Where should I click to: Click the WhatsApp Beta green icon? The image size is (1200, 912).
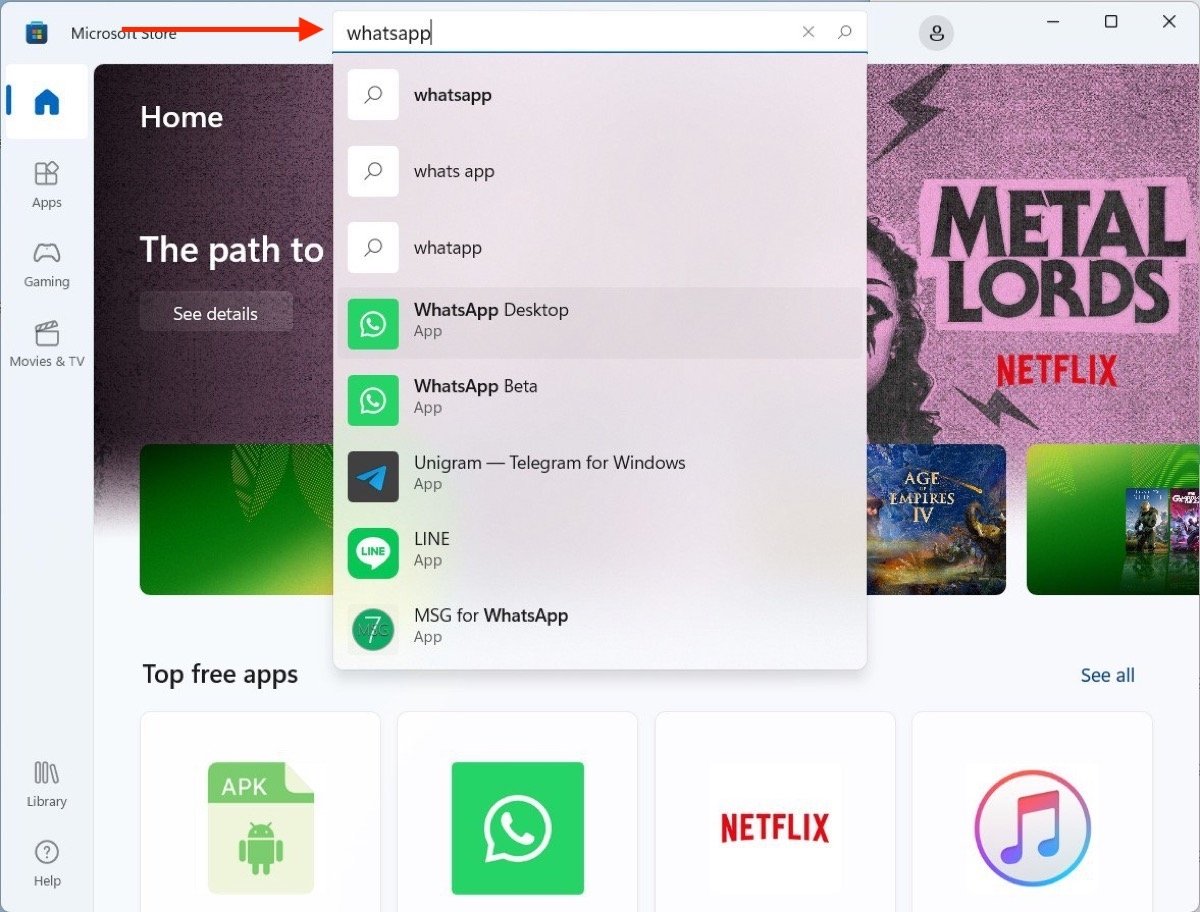click(x=373, y=400)
